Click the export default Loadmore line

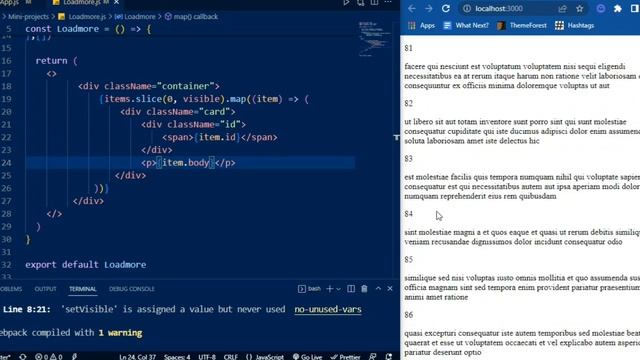tap(86, 264)
